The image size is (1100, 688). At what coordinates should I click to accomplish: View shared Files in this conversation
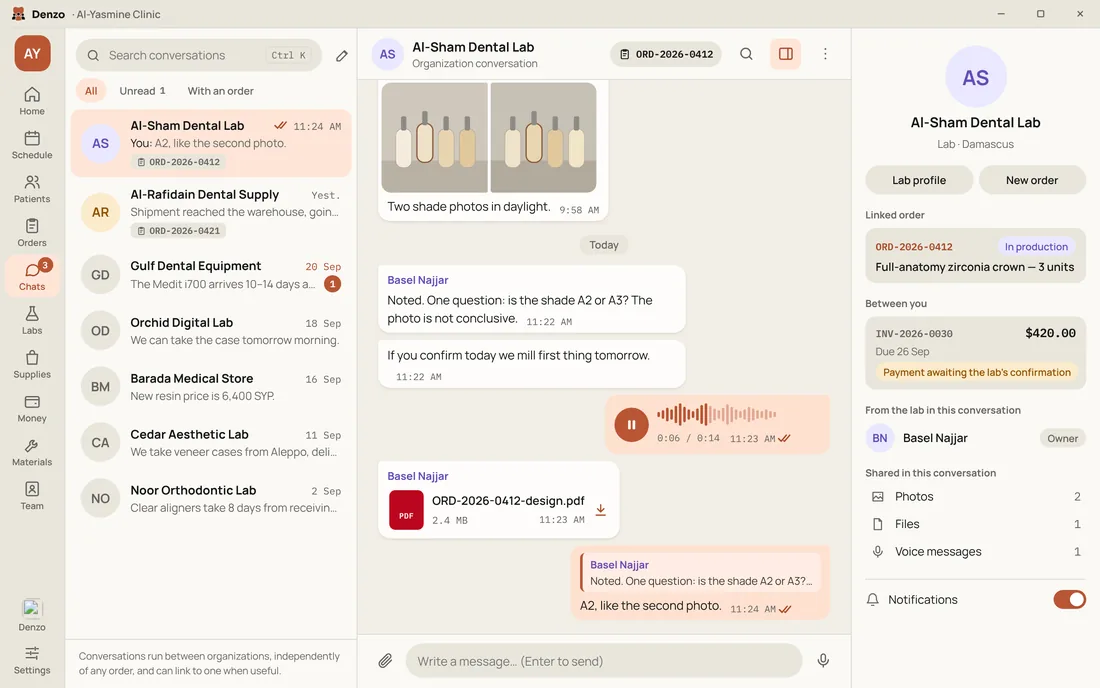pos(975,524)
